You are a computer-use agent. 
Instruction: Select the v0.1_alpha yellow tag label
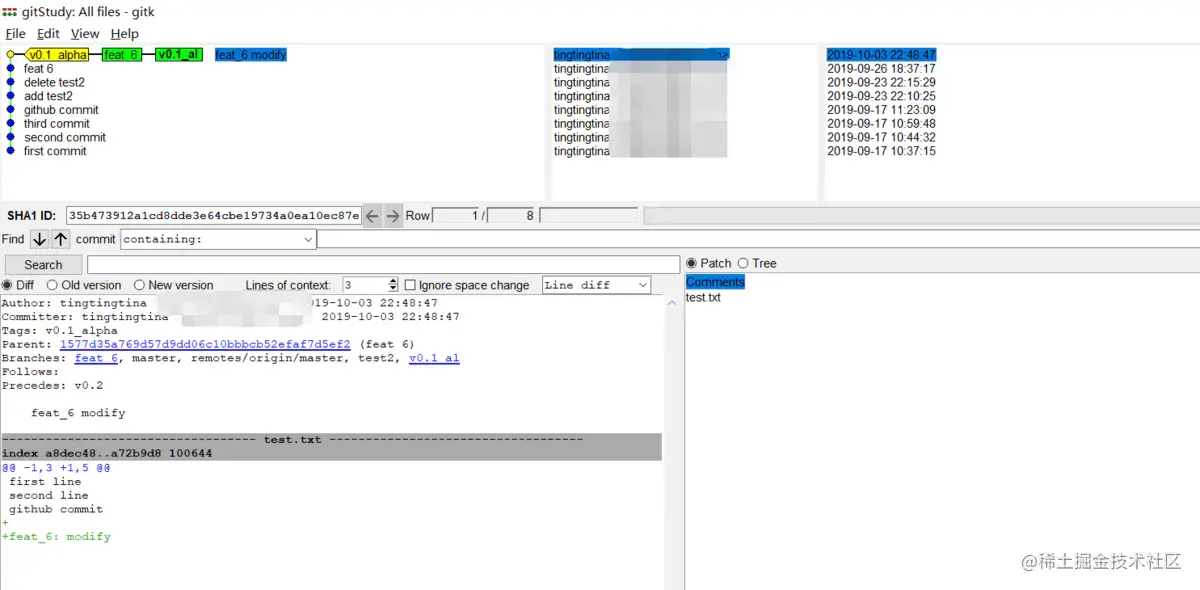coord(57,55)
